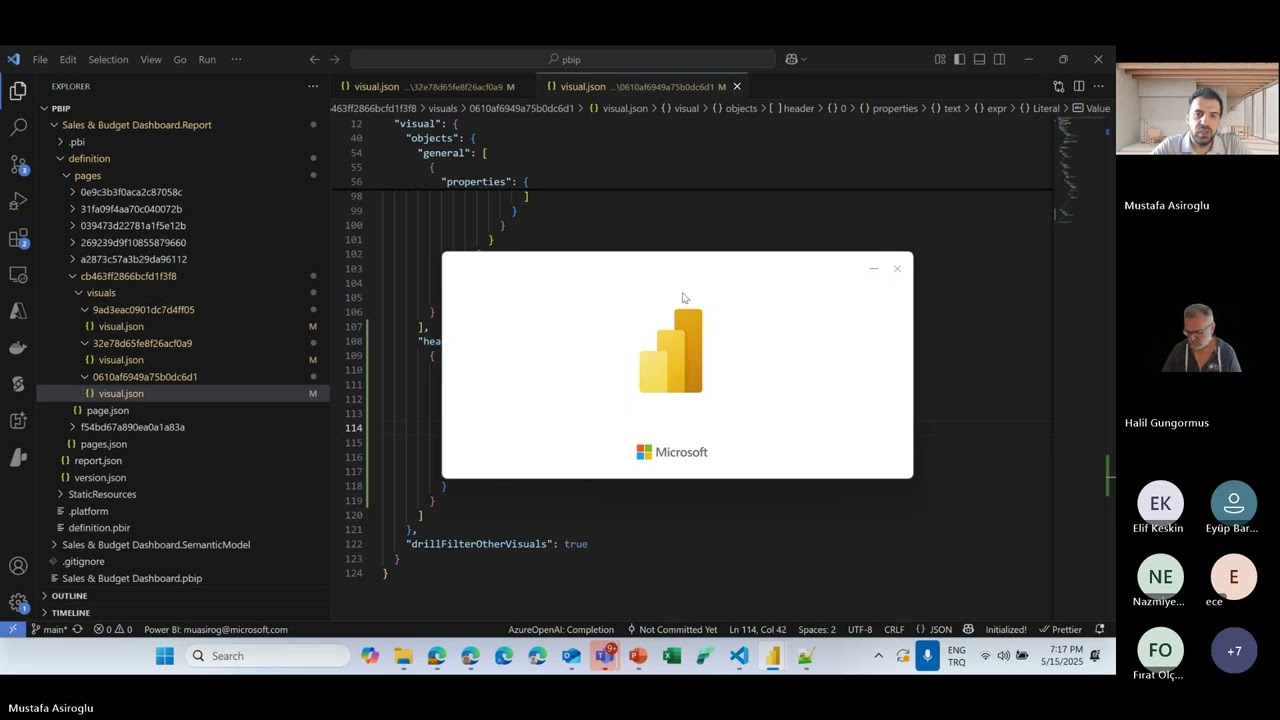Screen dimensions: 1280x720
Task: Open the Selection menu
Action: (x=108, y=60)
